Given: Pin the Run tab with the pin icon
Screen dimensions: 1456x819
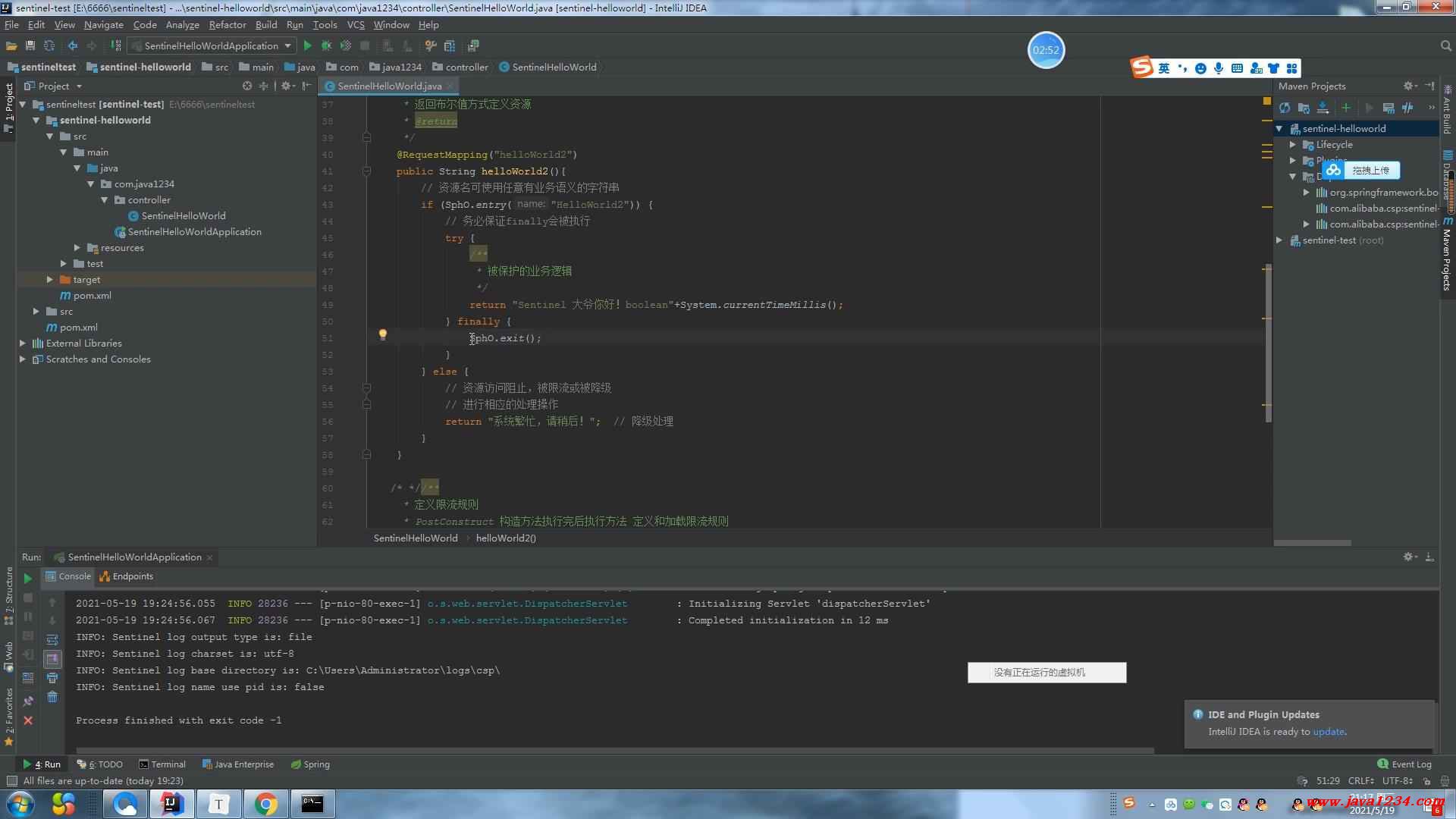Looking at the screenshot, I should (x=28, y=701).
